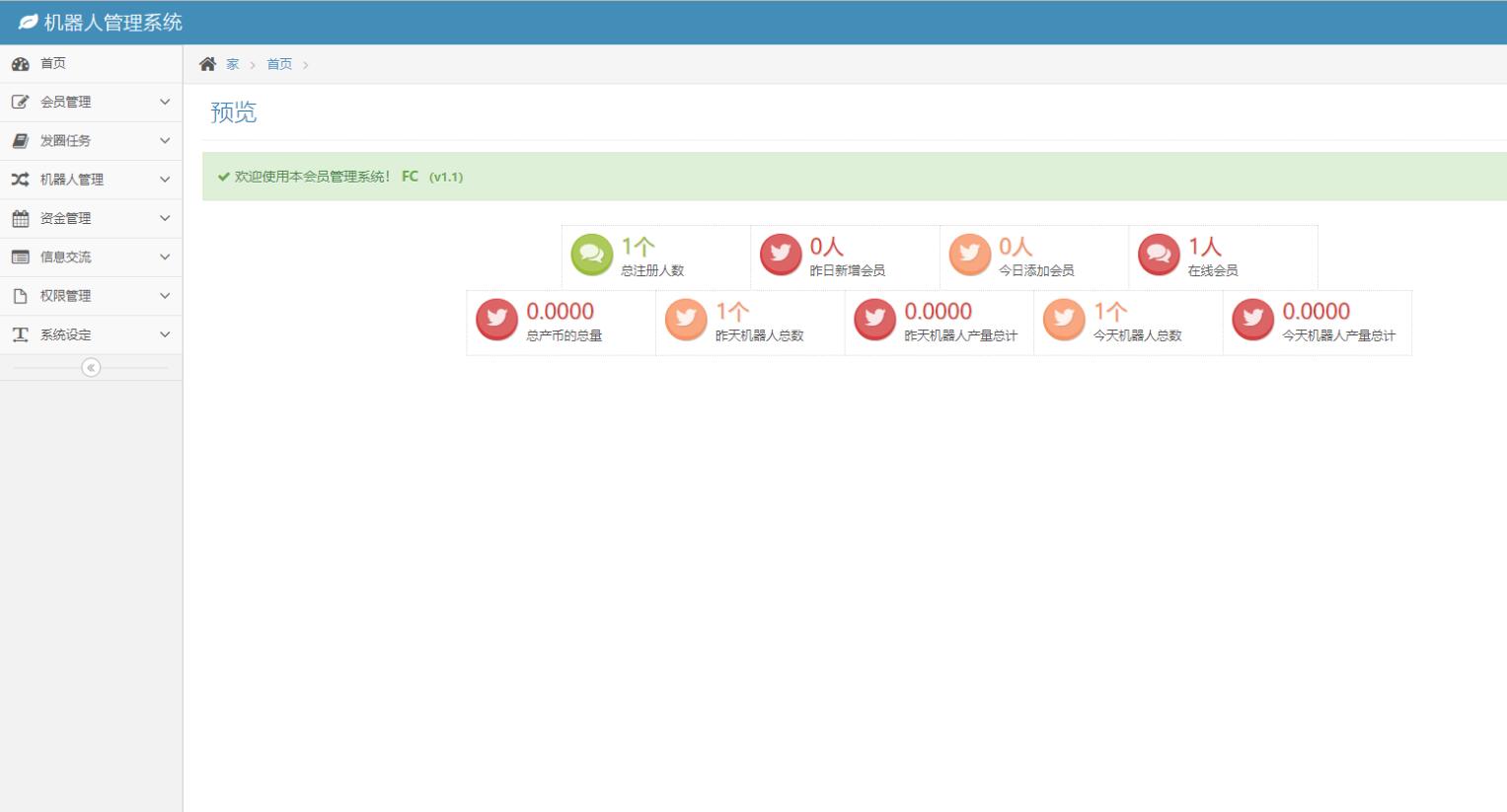Screen dimensions: 1507x812
Task: Open the 机器人管理系统 header title
Action: coord(113,22)
